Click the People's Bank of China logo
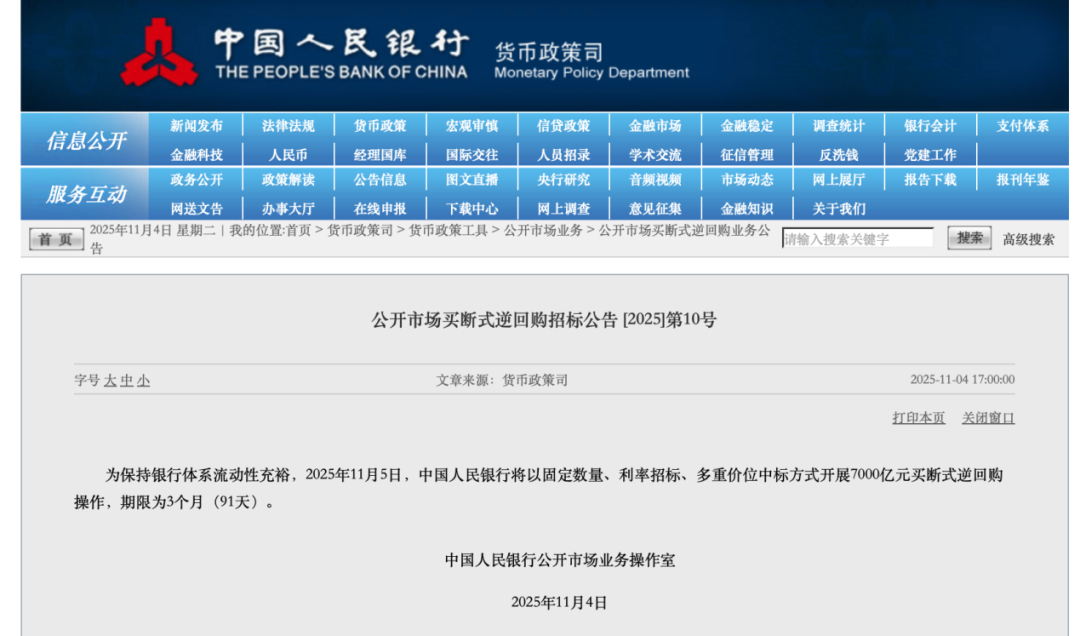Viewport: 1080px width, 636px height. point(160,53)
